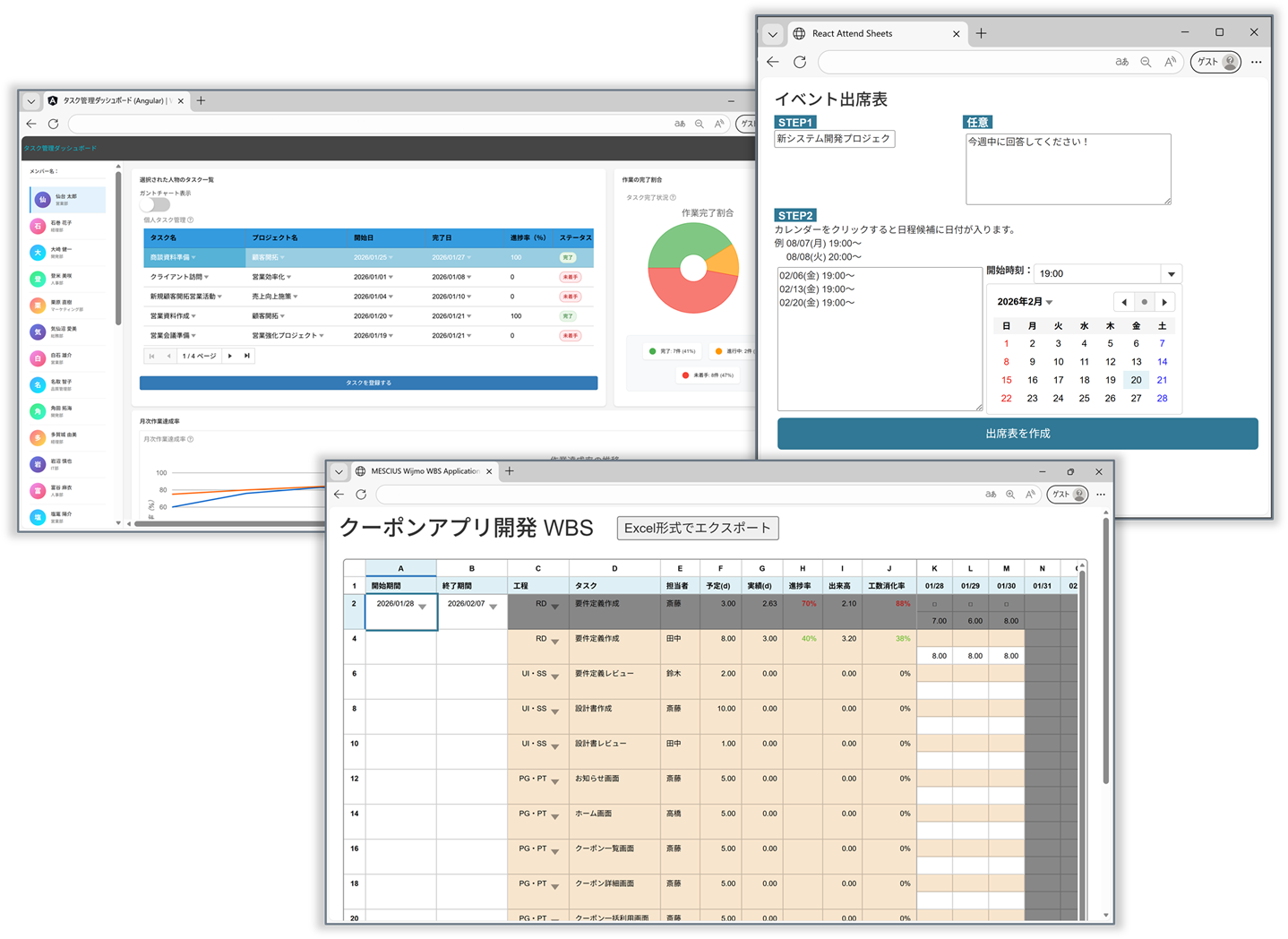Refresh the React Attend Sheets page
Image resolution: width=1288 pixels, height=939 pixels.
800,62
